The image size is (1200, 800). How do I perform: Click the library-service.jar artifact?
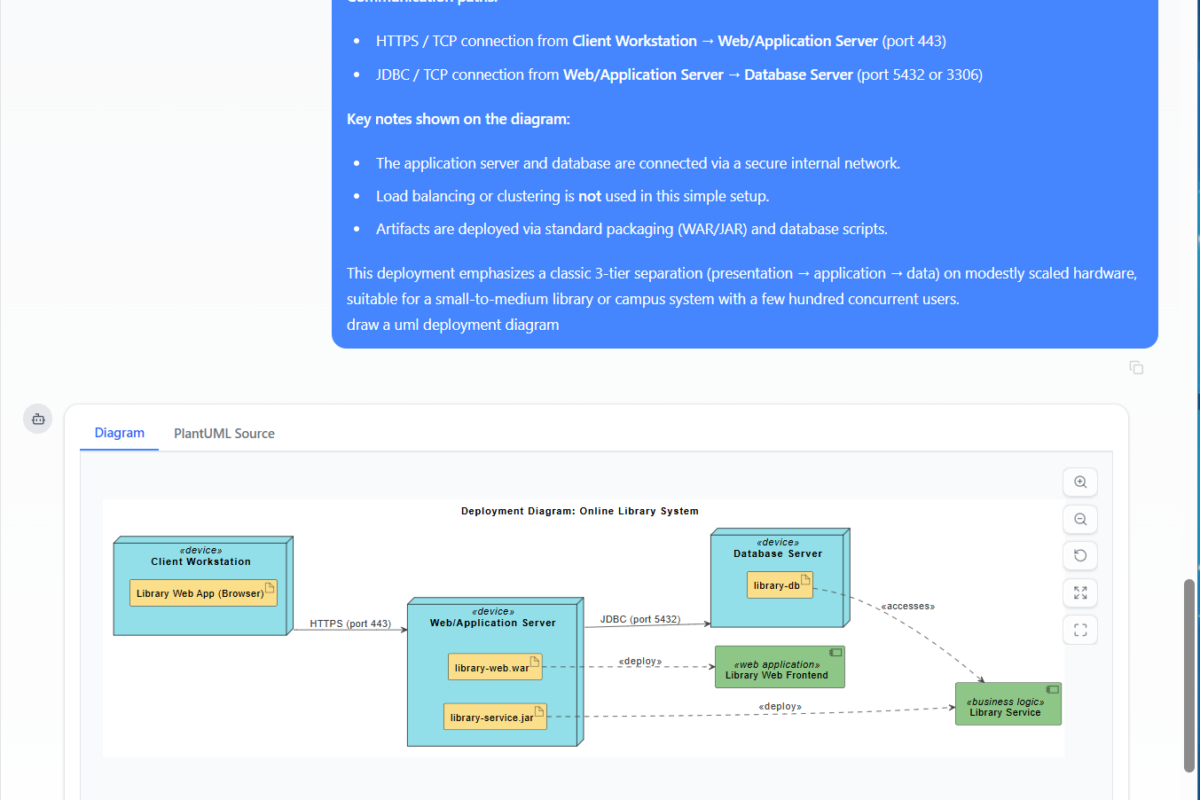click(x=492, y=716)
